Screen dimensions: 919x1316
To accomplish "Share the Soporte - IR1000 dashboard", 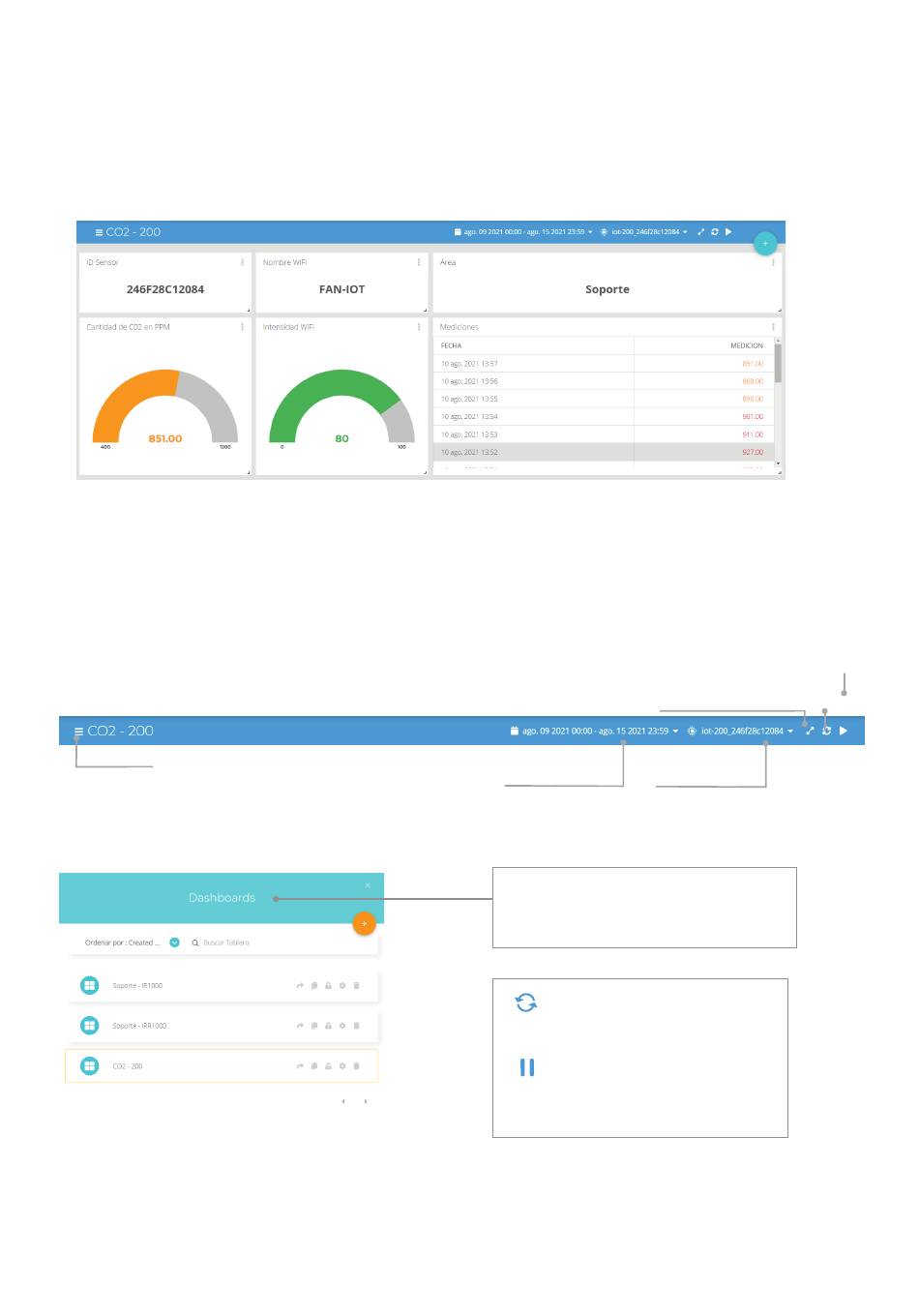I will pos(300,986).
